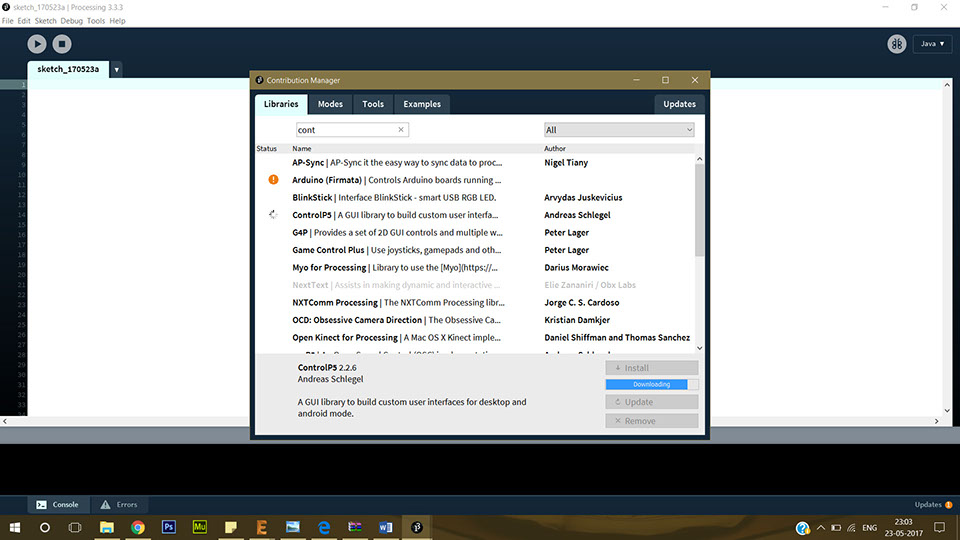Select the sketch_170523a tab
Image resolution: width=960 pixels, height=540 pixels.
click(68, 69)
